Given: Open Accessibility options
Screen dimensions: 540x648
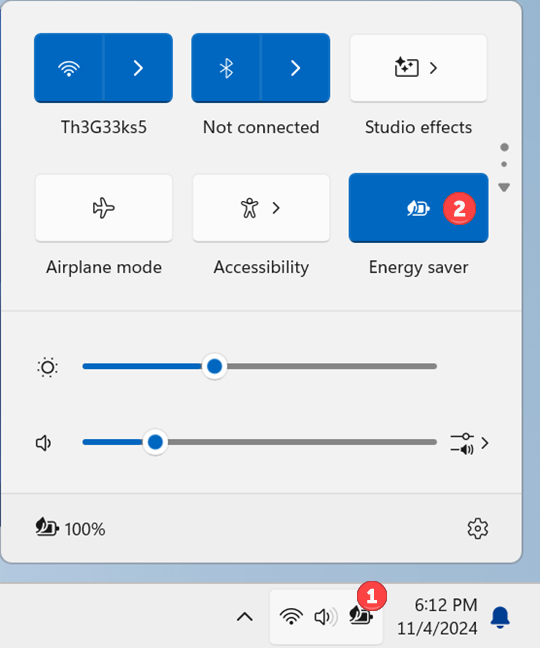Looking at the screenshot, I should point(261,208).
